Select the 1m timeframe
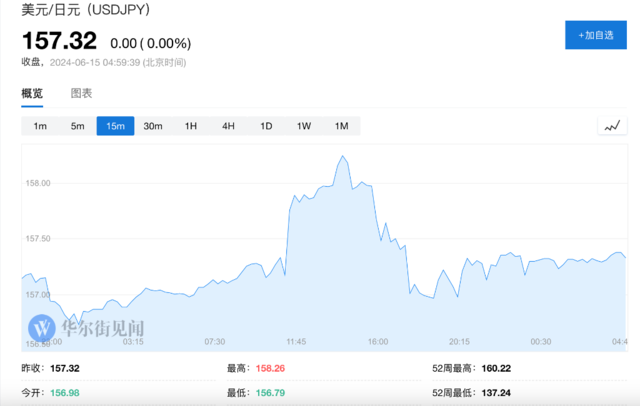This screenshot has width=640, height=406. pyautogui.click(x=40, y=126)
